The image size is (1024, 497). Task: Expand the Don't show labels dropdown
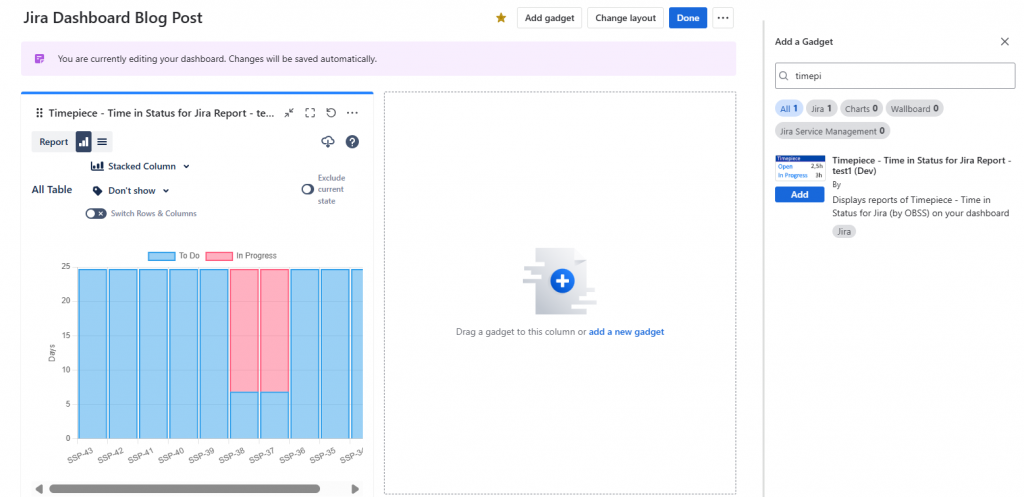[x=131, y=190]
